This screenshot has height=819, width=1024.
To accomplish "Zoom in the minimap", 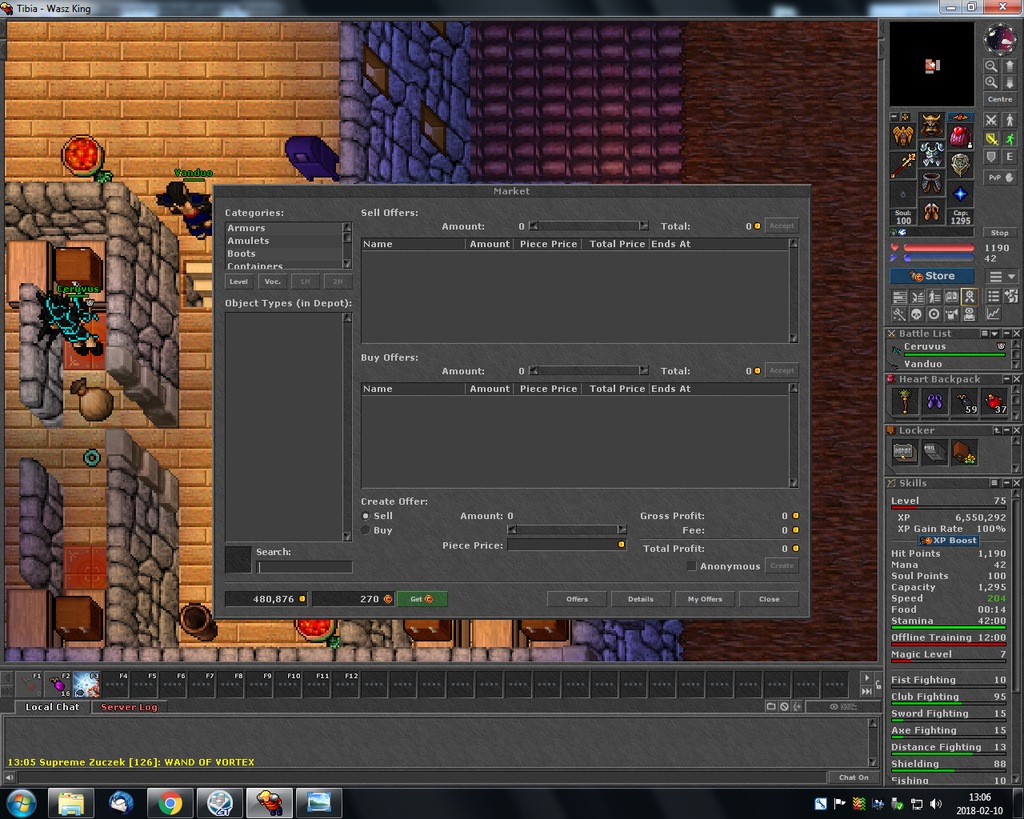I will click(x=991, y=82).
